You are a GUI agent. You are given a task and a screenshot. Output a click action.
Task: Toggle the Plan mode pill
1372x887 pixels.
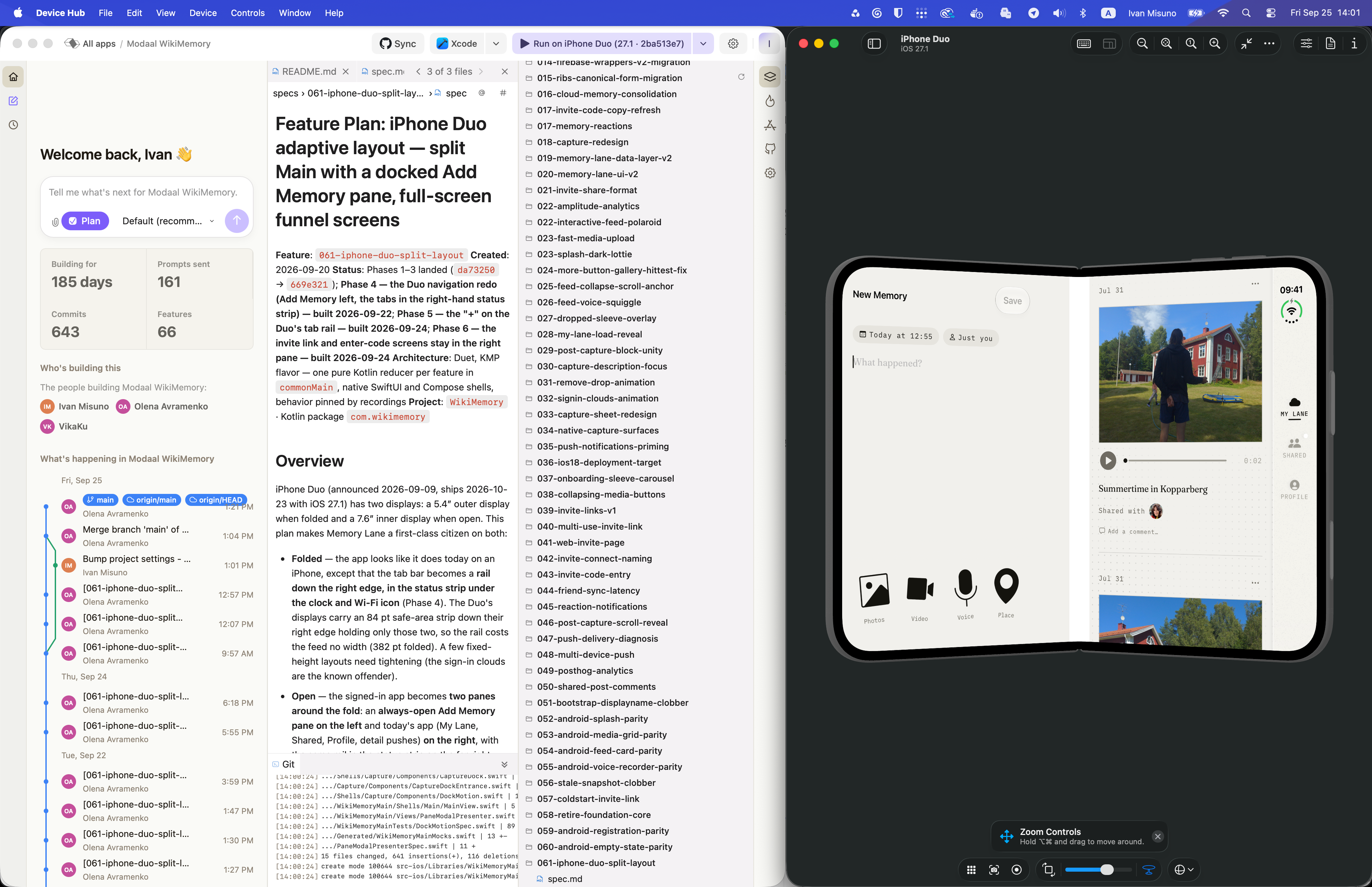(85, 221)
